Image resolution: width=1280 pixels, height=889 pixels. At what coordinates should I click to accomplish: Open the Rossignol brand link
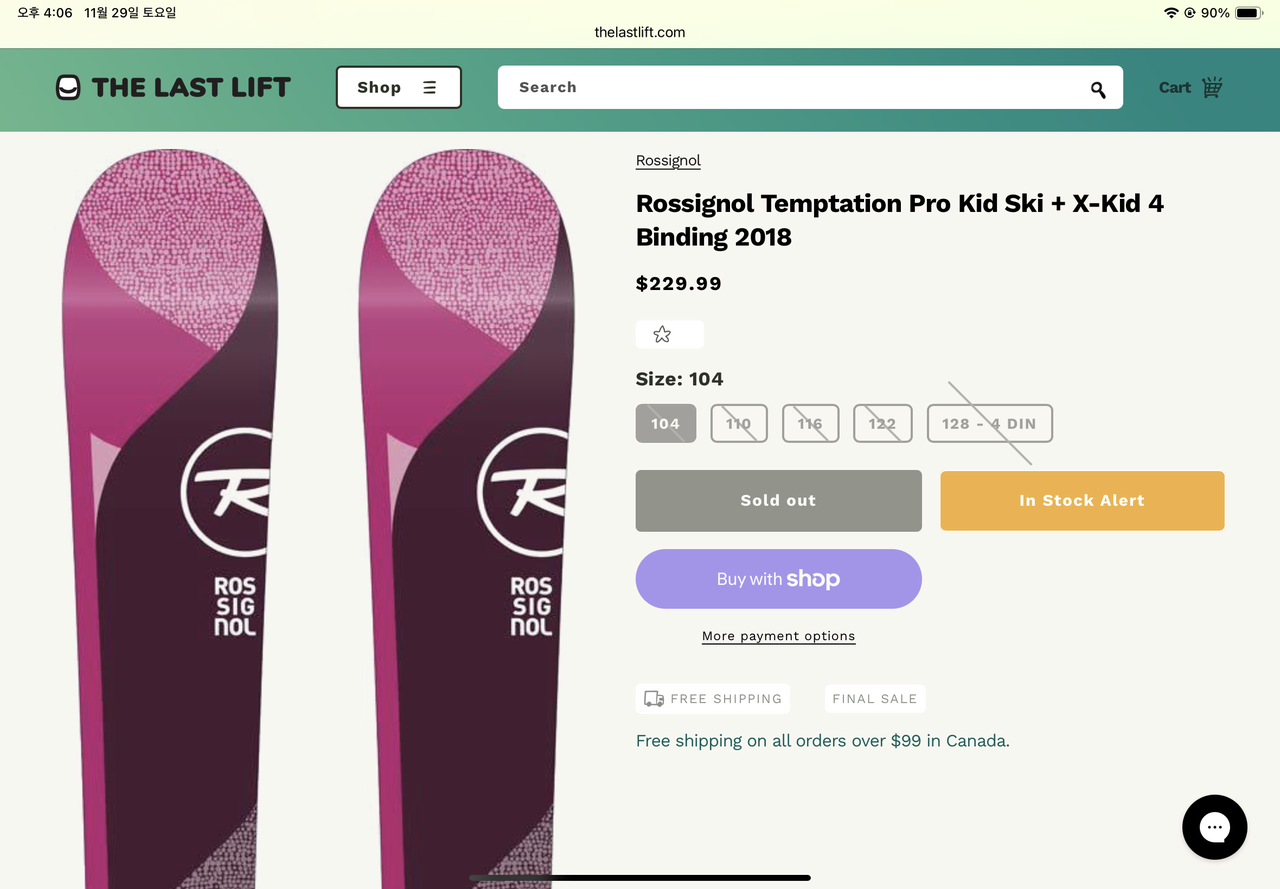pyautogui.click(x=668, y=161)
